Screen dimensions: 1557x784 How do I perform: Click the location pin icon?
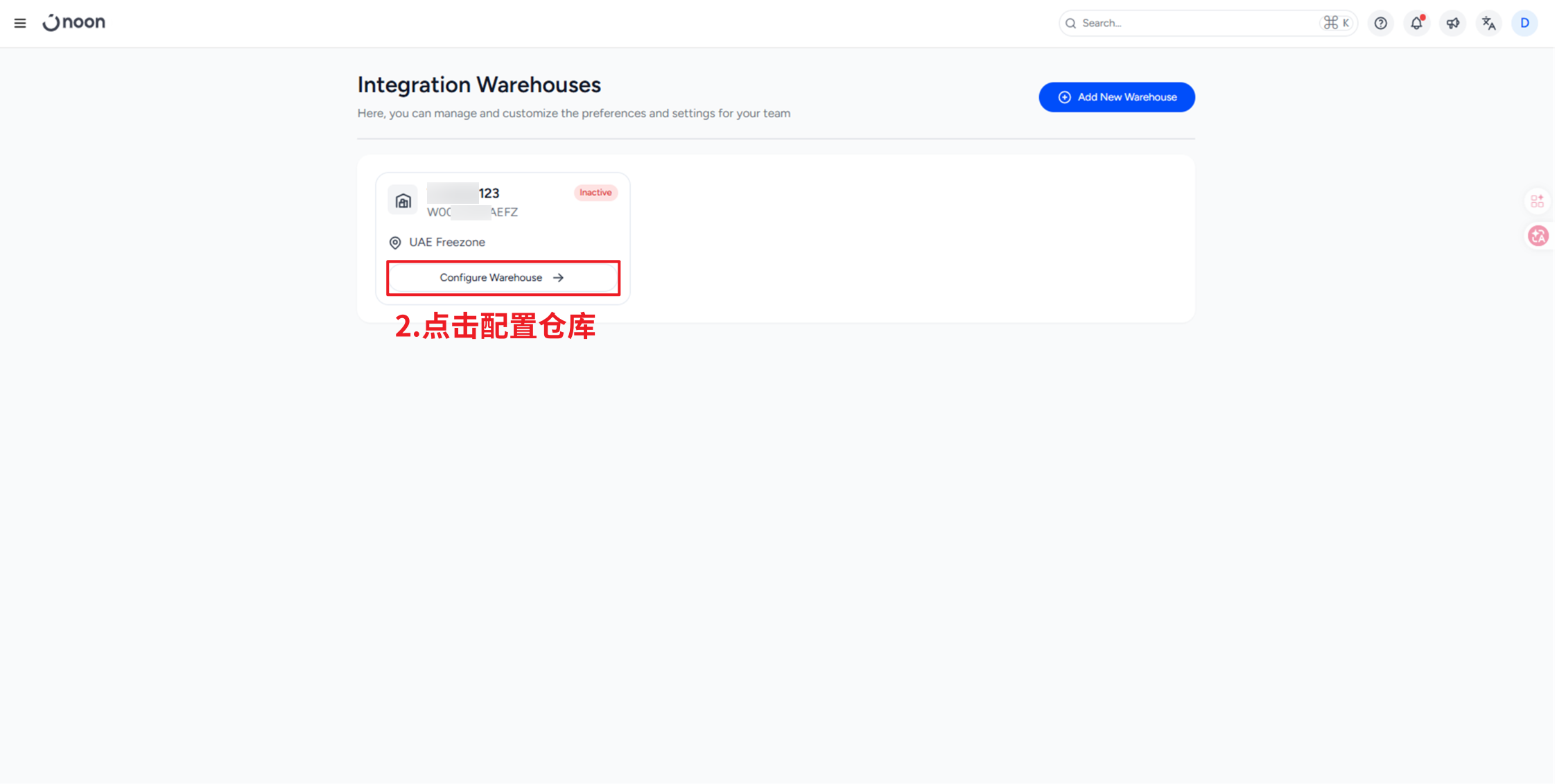(x=395, y=243)
